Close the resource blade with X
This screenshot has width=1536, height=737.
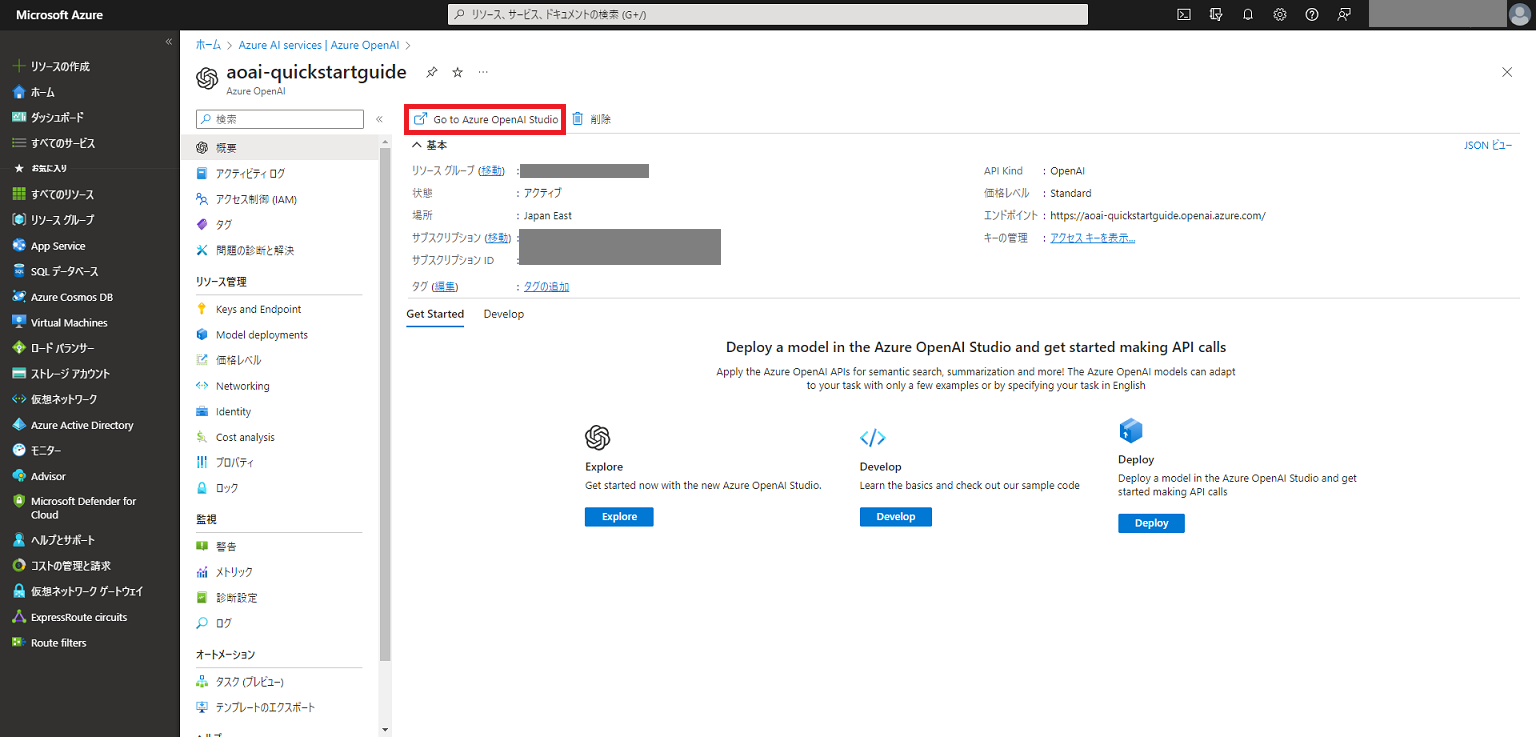pyautogui.click(x=1507, y=72)
